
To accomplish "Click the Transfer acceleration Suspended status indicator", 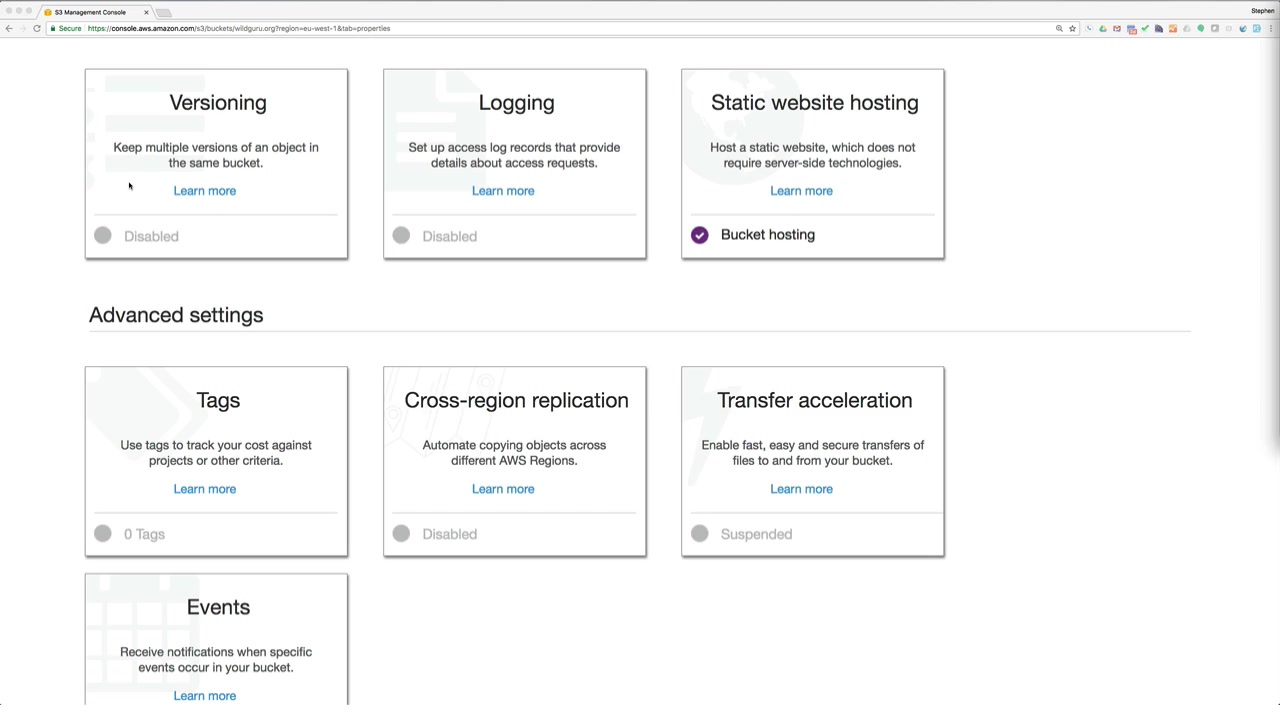I will [x=700, y=534].
